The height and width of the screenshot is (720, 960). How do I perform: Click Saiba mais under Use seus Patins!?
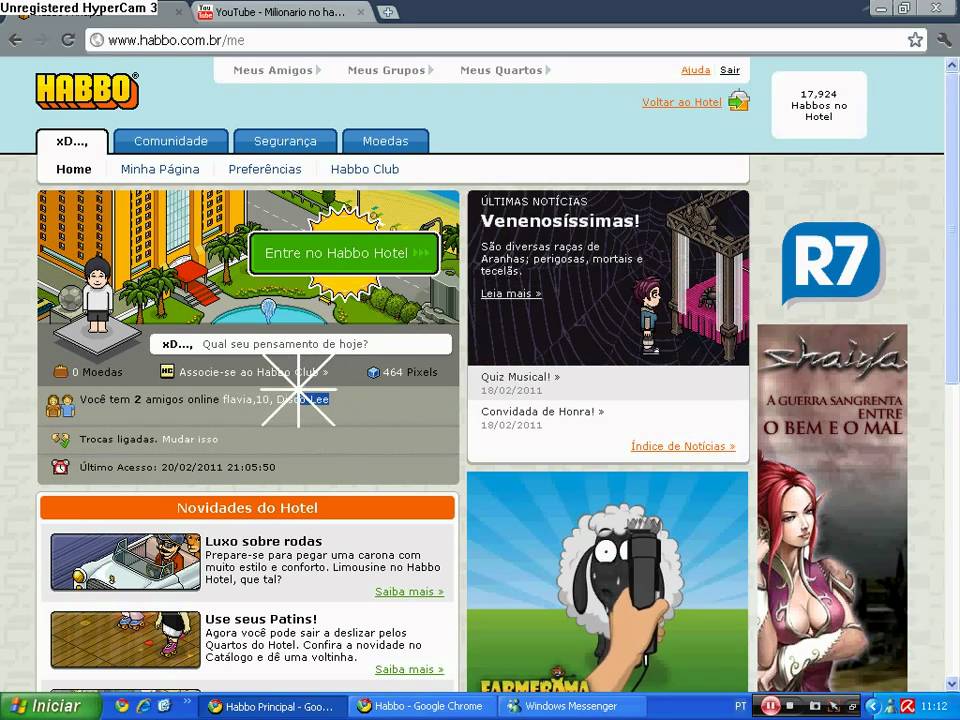point(409,670)
